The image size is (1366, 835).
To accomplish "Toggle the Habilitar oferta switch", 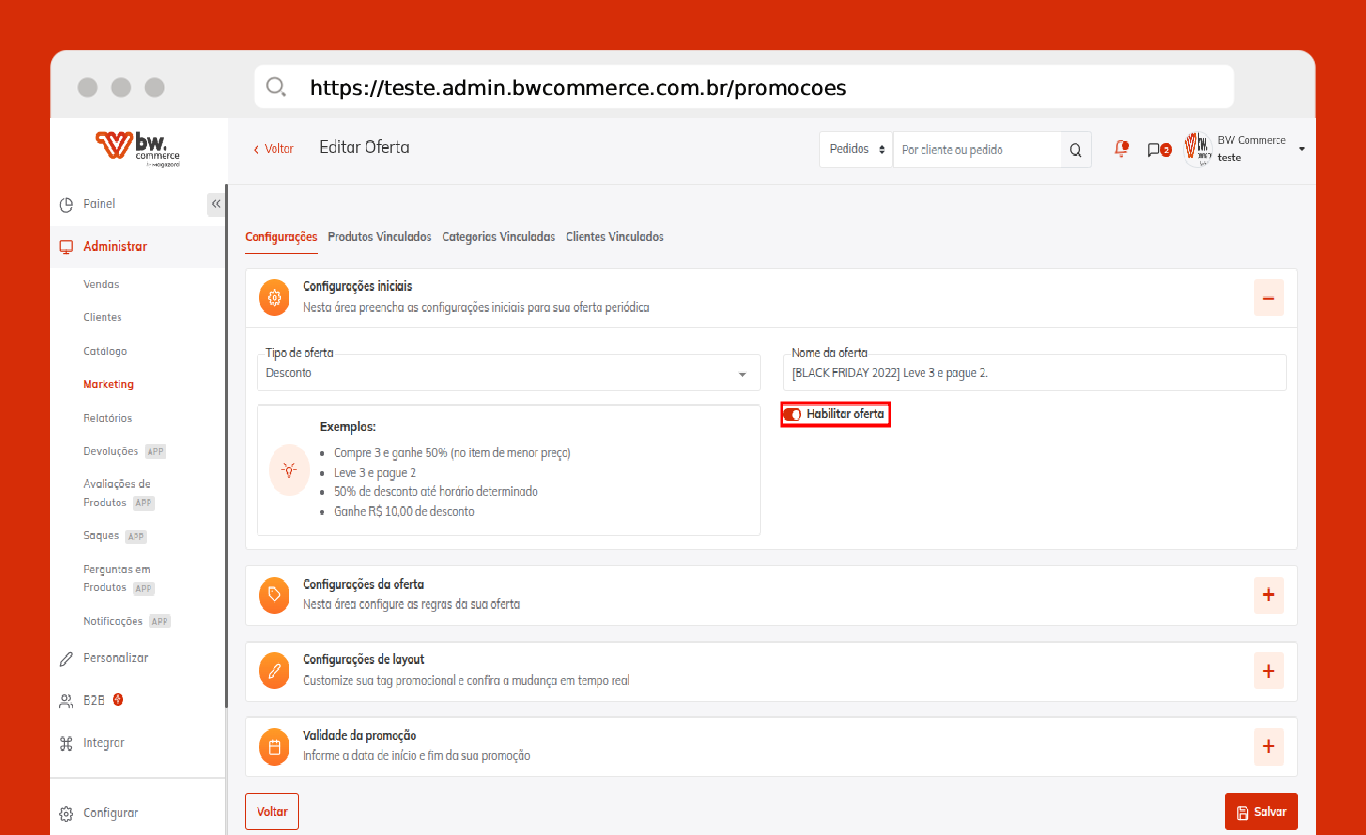I will (792, 414).
